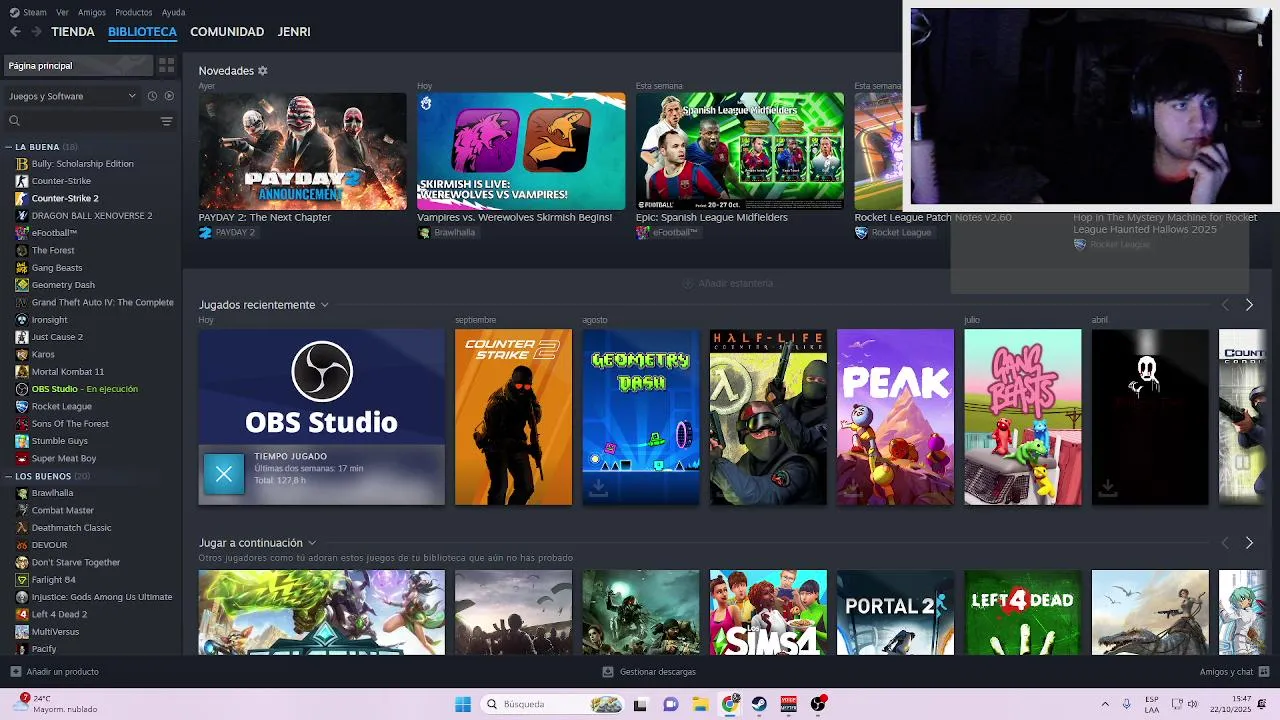The height and width of the screenshot is (720, 1280).
Task: Open the JENRI profile tab
Action: click(x=294, y=32)
